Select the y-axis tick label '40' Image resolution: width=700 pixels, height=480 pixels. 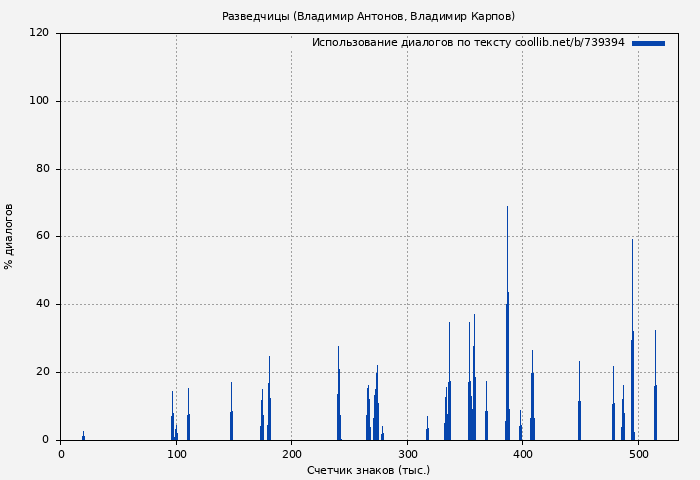(x=43, y=304)
